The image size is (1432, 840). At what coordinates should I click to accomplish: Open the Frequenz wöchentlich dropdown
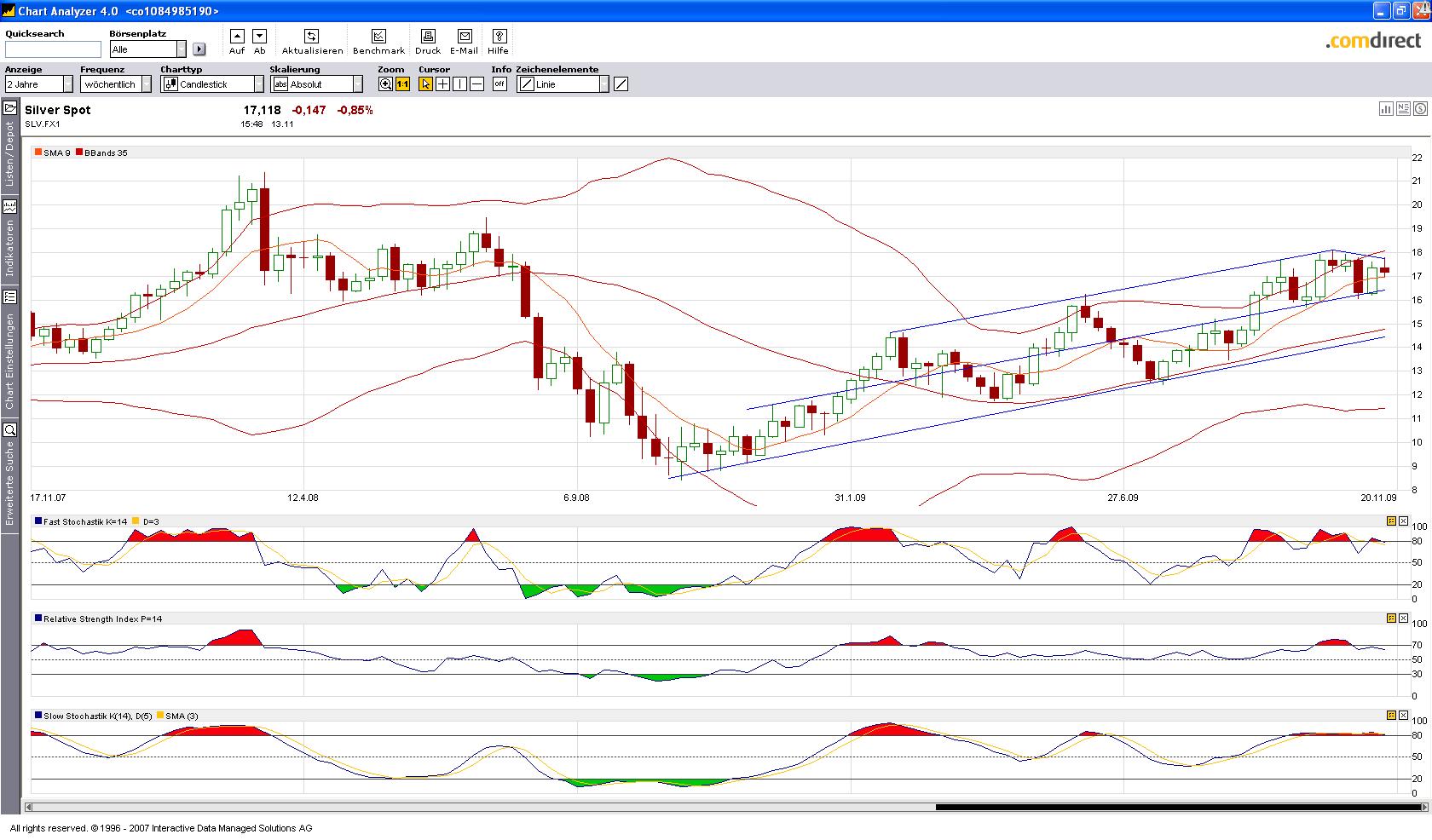pos(147,84)
